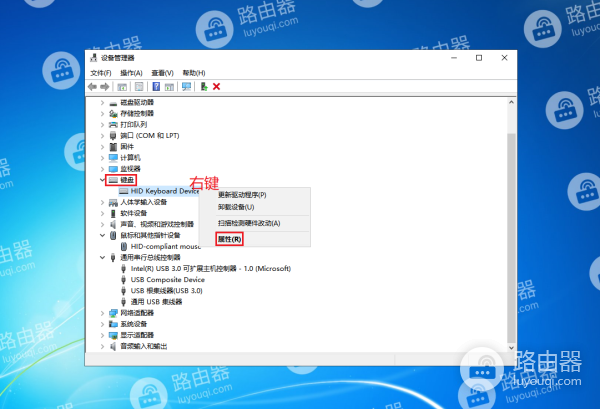
Task: Click the 显示适配器 display adapter icon
Action: pos(113,335)
